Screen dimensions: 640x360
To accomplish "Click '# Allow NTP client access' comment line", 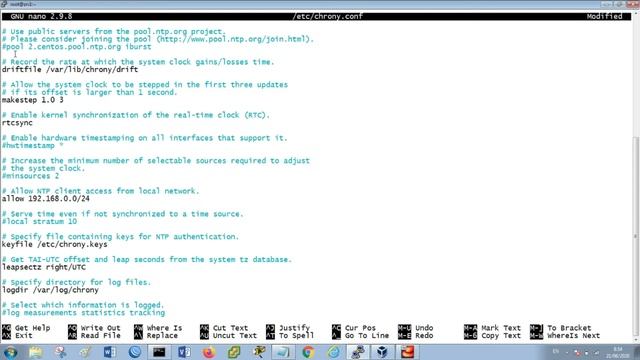I will pyautogui.click(x=100, y=191).
